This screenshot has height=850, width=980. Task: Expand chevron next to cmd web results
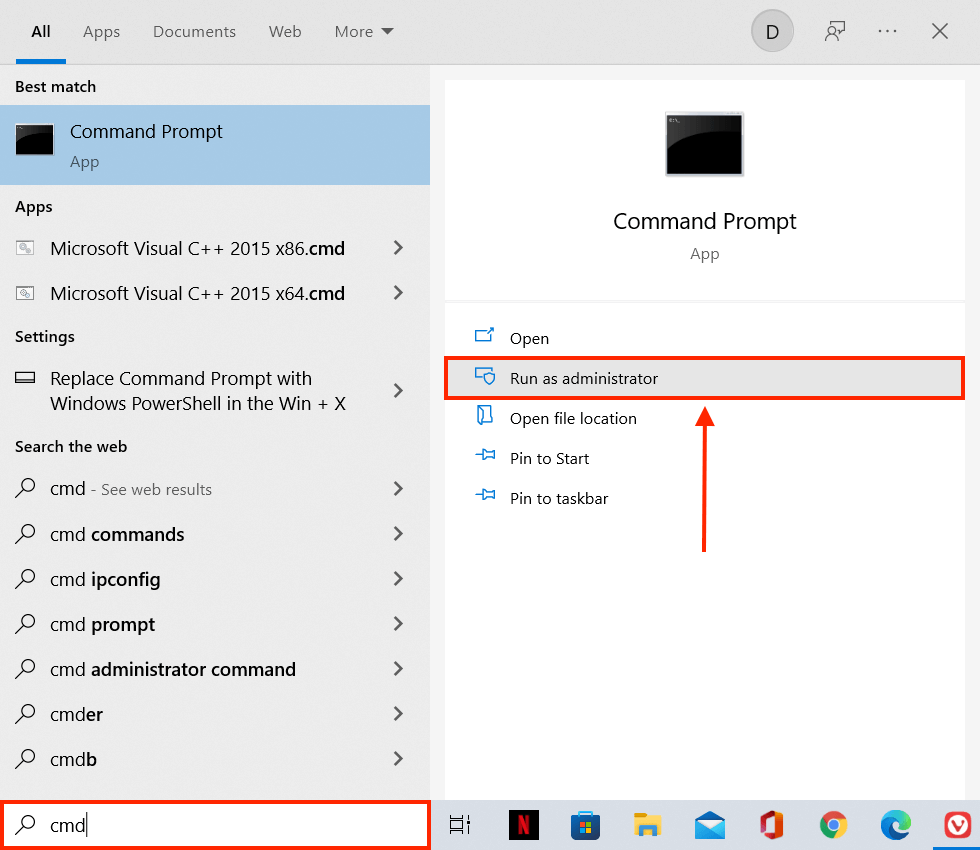pos(398,489)
